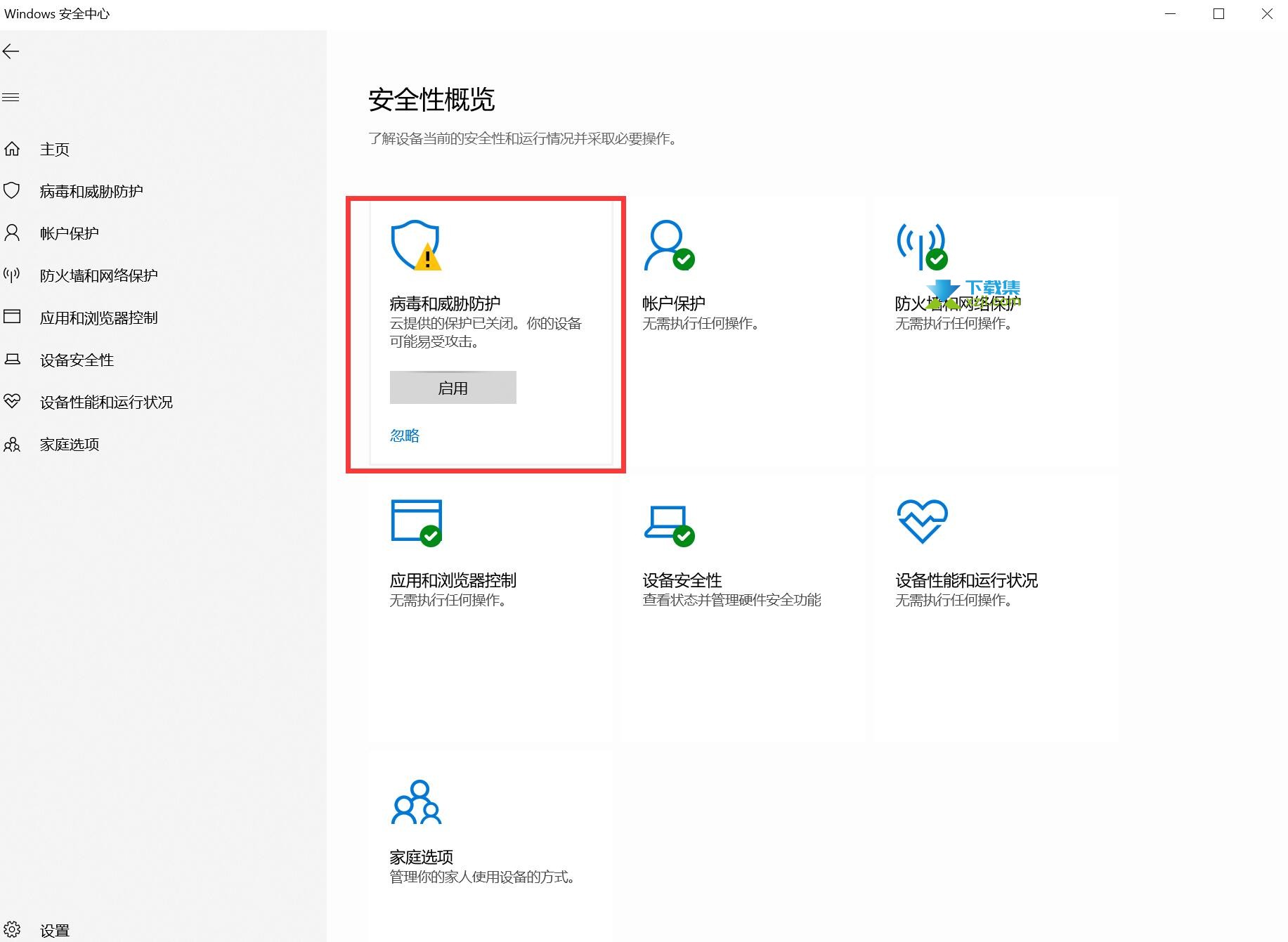Click the back arrow in the sidebar
Viewport: 1288px width, 942px height.
click(11, 51)
